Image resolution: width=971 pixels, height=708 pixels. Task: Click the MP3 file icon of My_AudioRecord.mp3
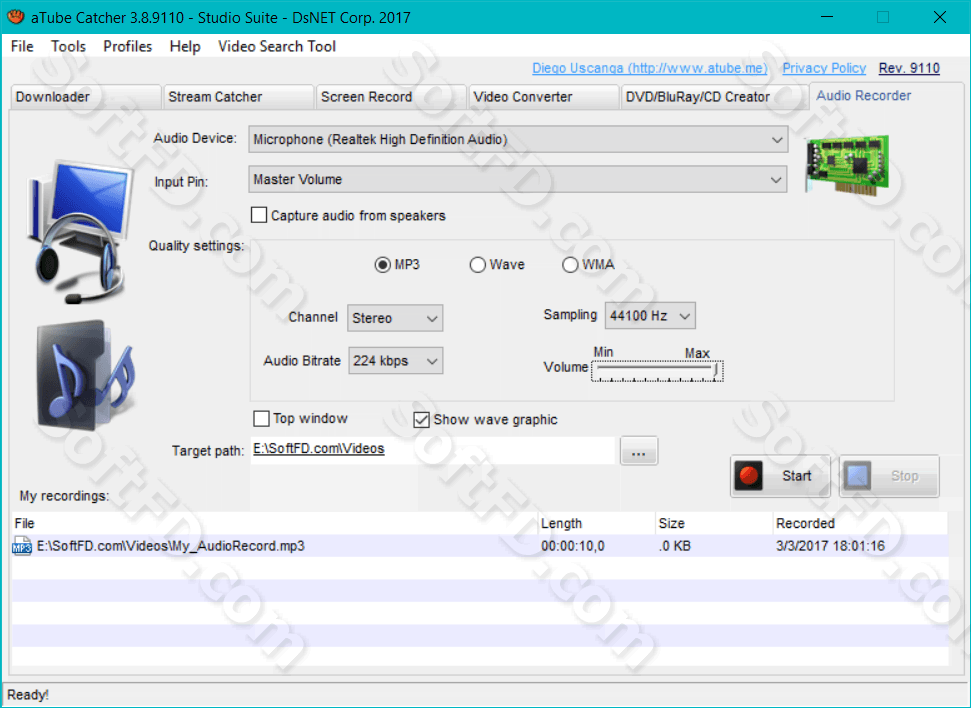point(22,546)
